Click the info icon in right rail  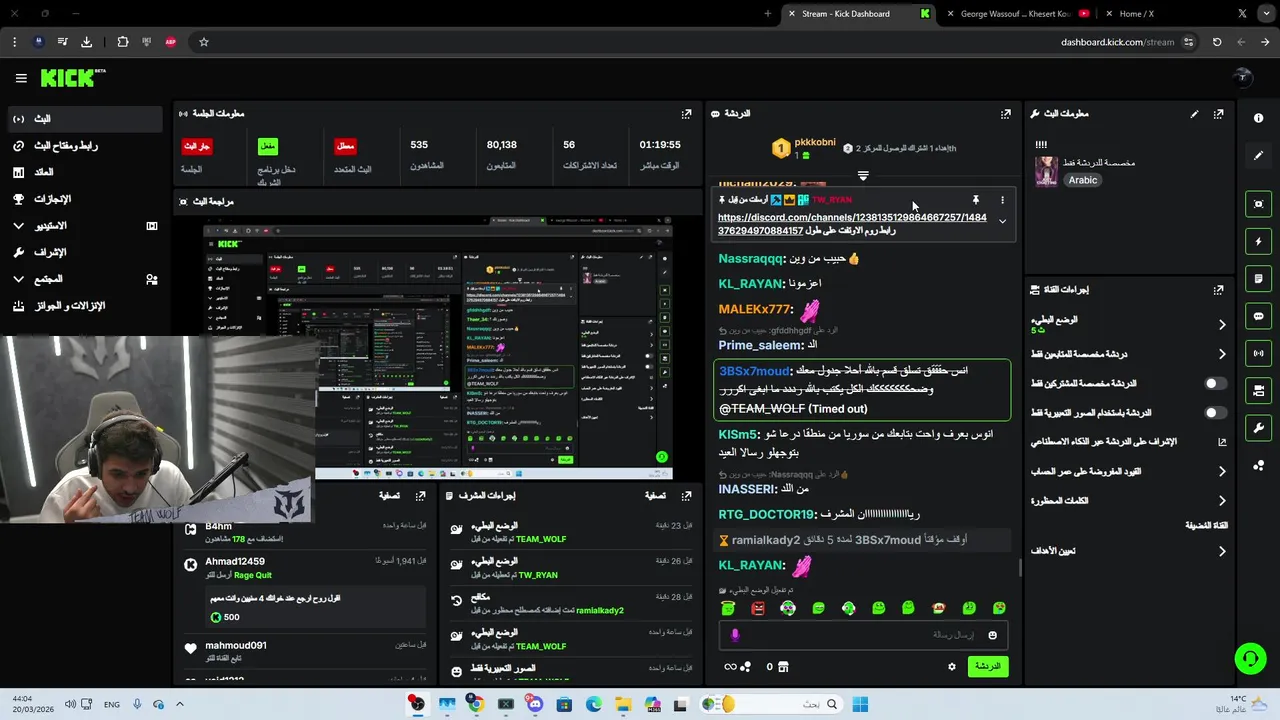pyautogui.click(x=1258, y=118)
